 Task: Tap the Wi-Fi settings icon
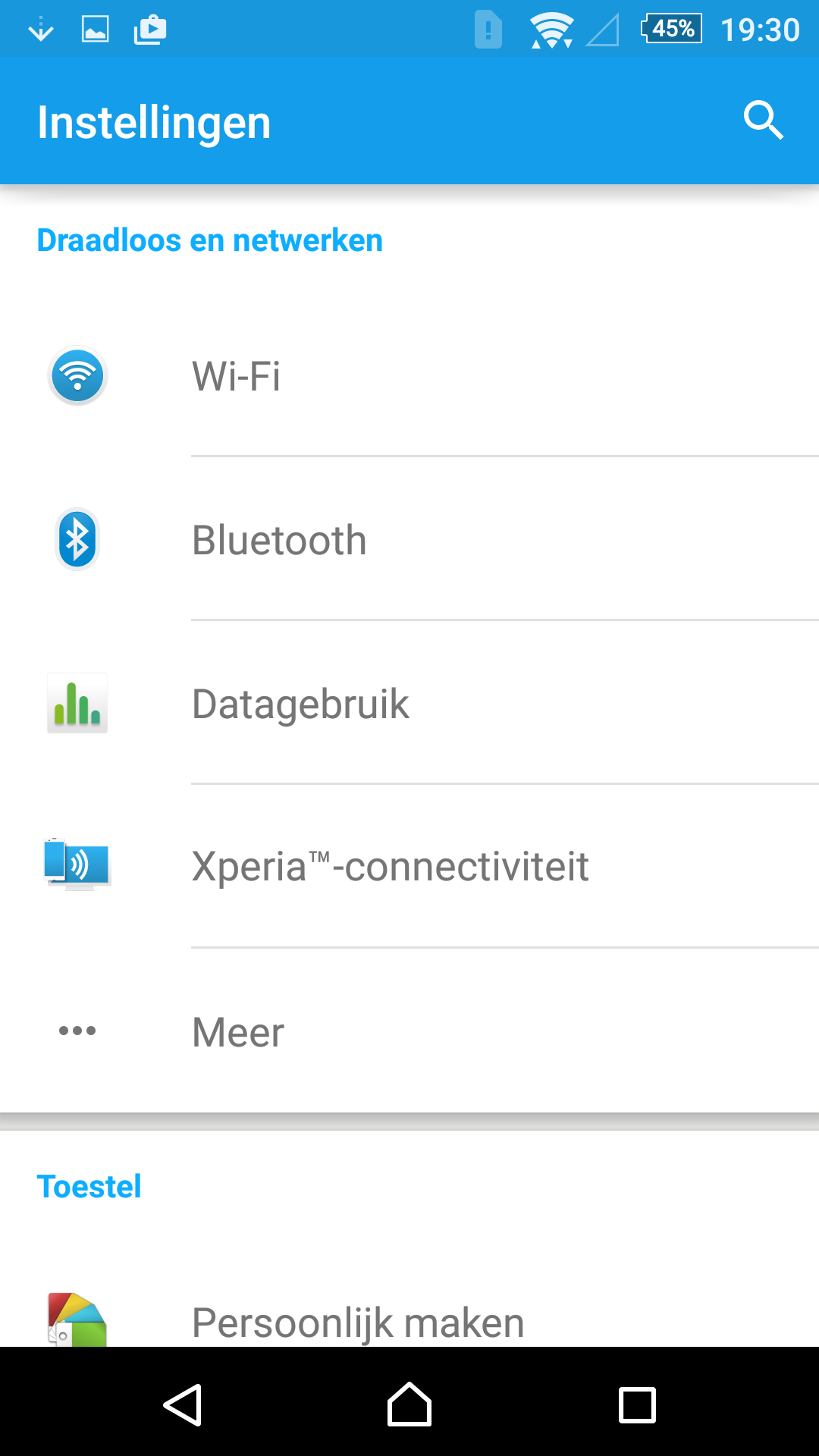77,375
